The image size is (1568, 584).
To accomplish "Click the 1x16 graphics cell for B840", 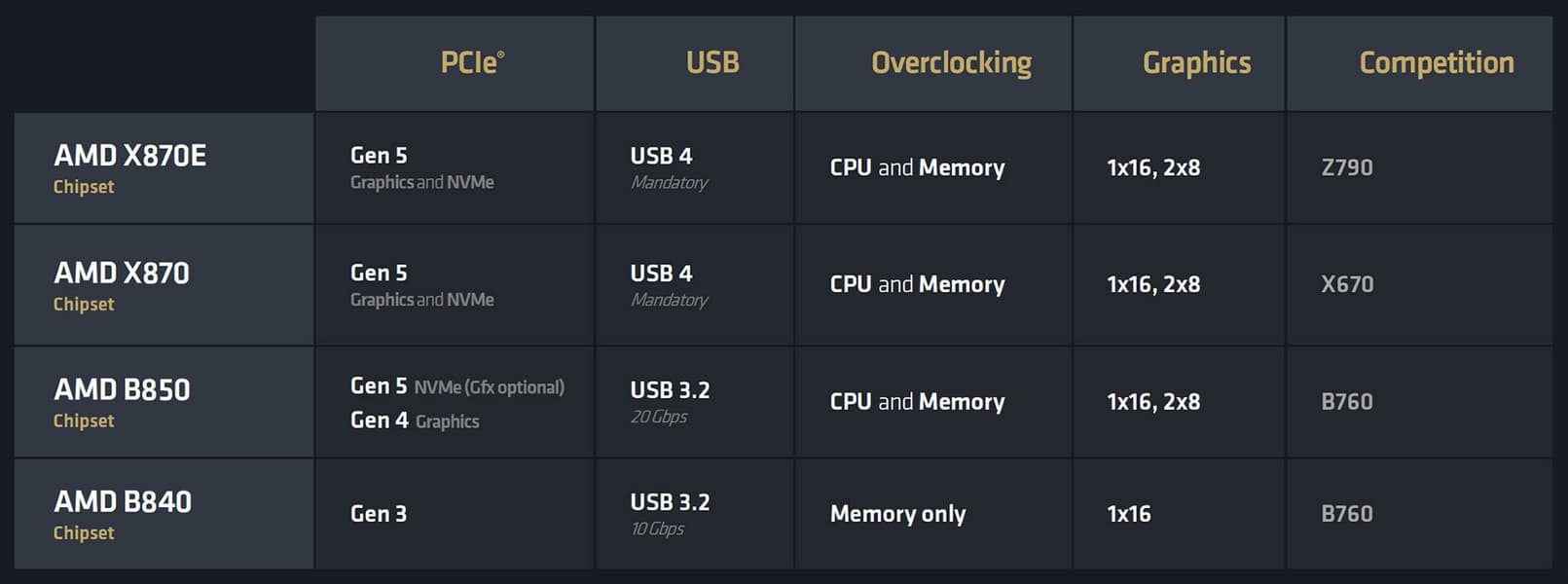I will pyautogui.click(x=1128, y=514).
